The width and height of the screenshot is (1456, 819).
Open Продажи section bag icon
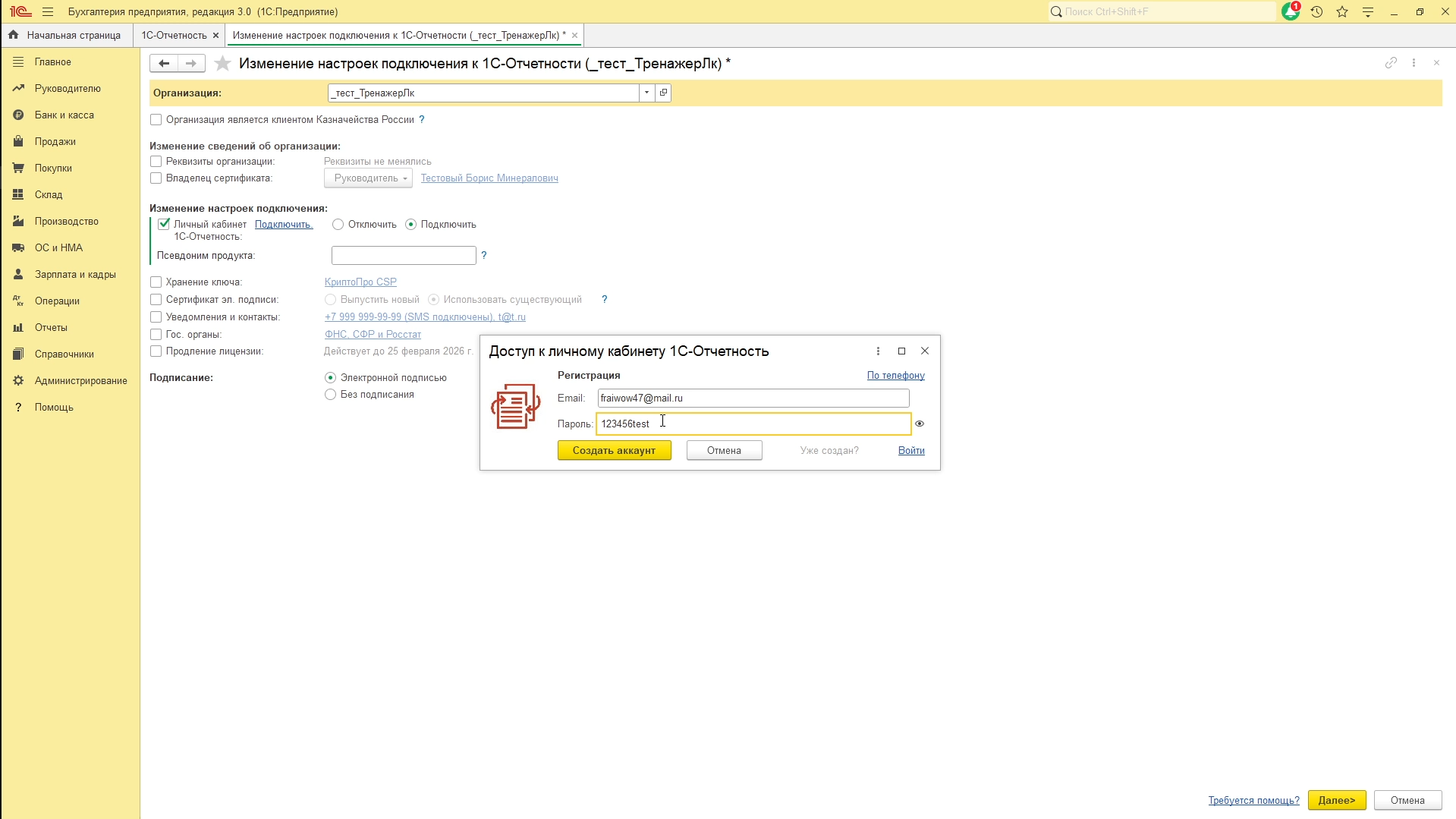(18, 141)
